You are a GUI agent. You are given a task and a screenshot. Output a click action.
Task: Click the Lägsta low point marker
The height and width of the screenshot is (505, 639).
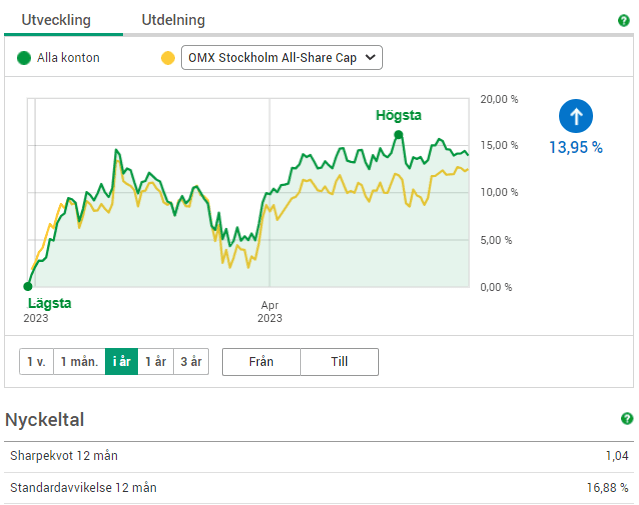(x=28, y=286)
